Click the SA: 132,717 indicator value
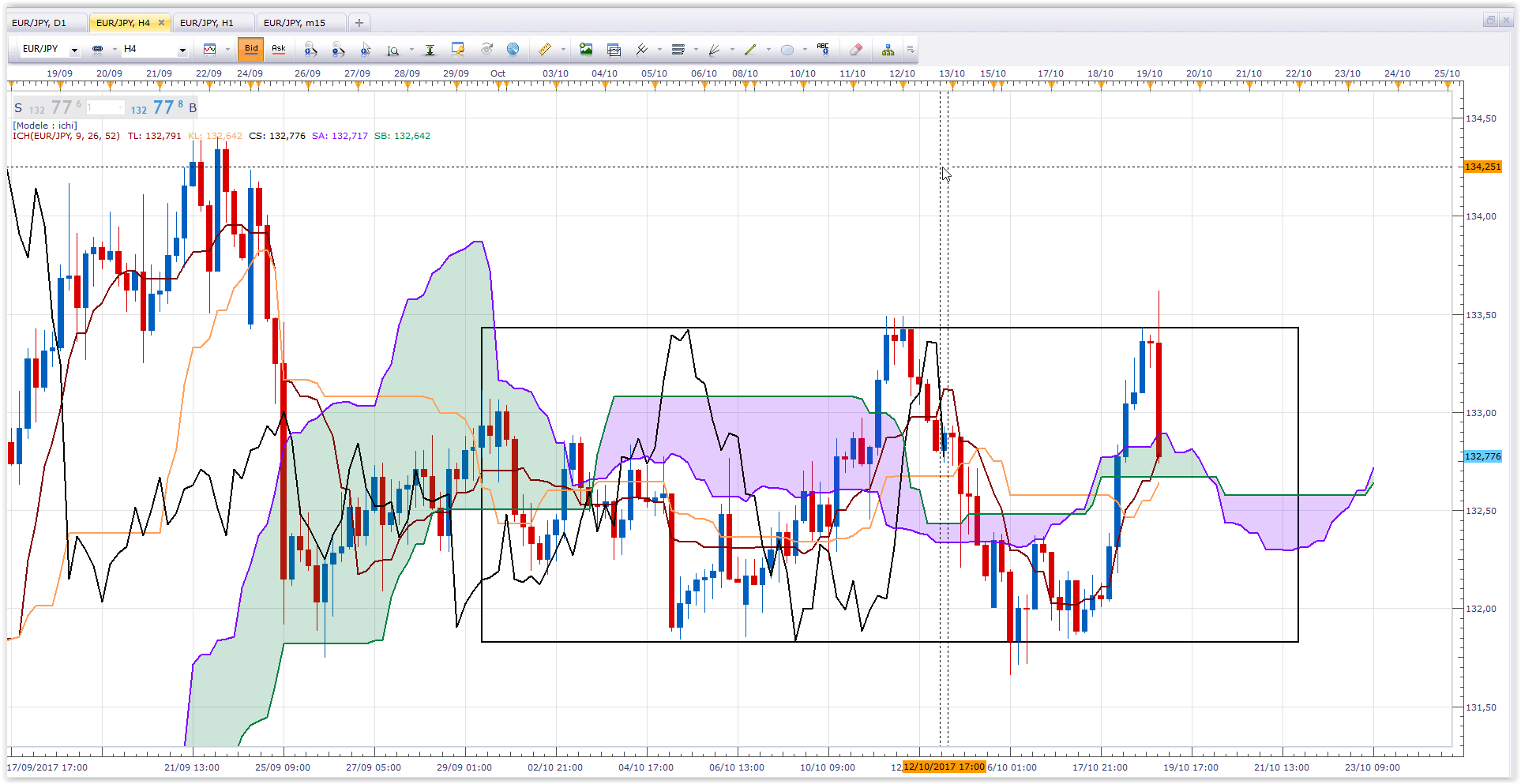 click(x=340, y=136)
